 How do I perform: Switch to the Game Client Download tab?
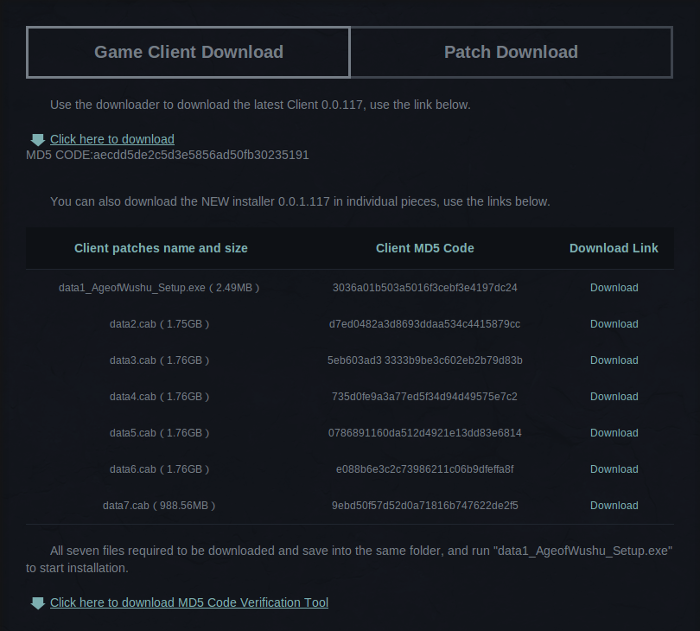[188, 52]
